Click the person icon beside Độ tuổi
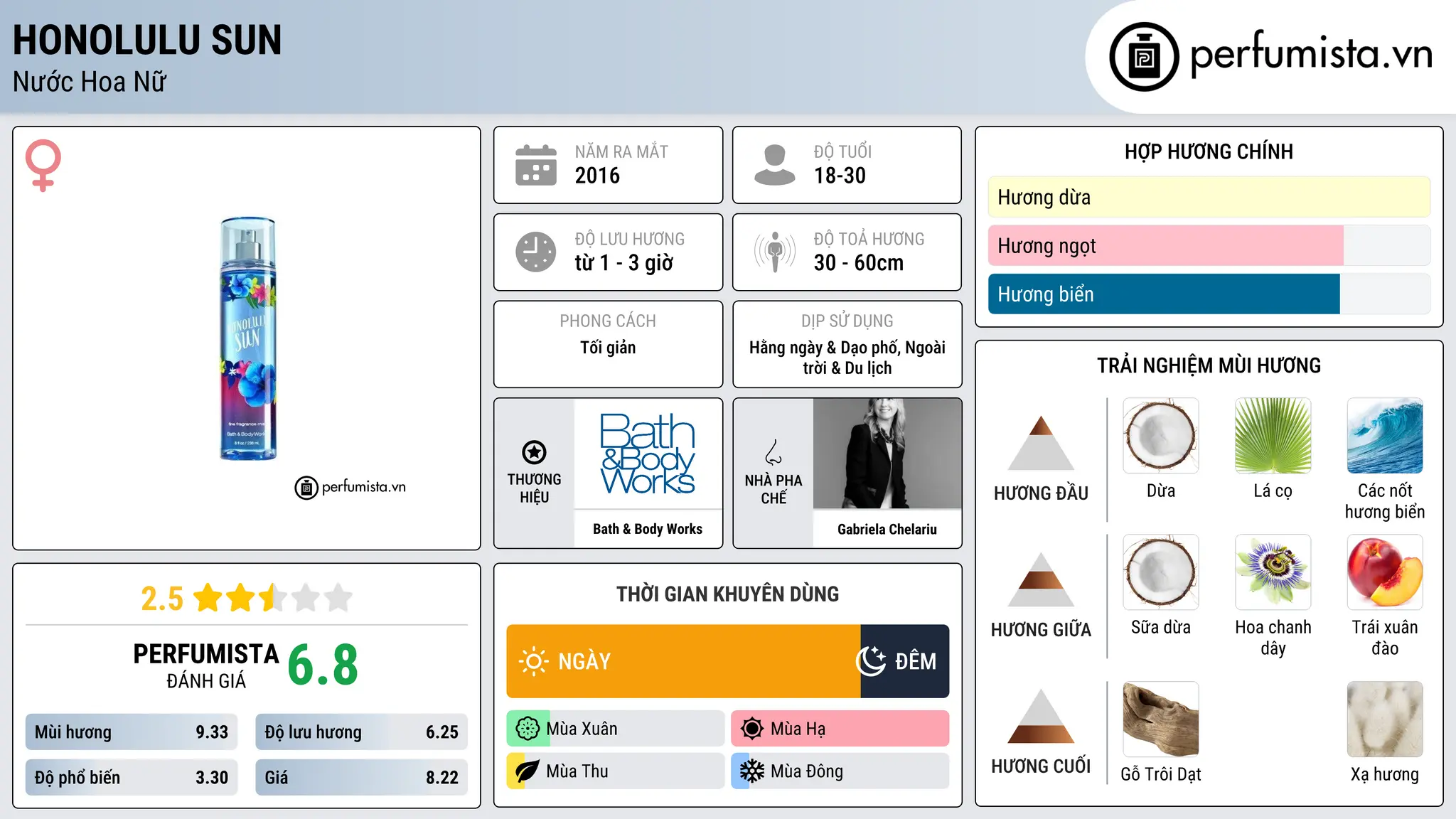Image resolution: width=1456 pixels, height=819 pixels. 774,165
